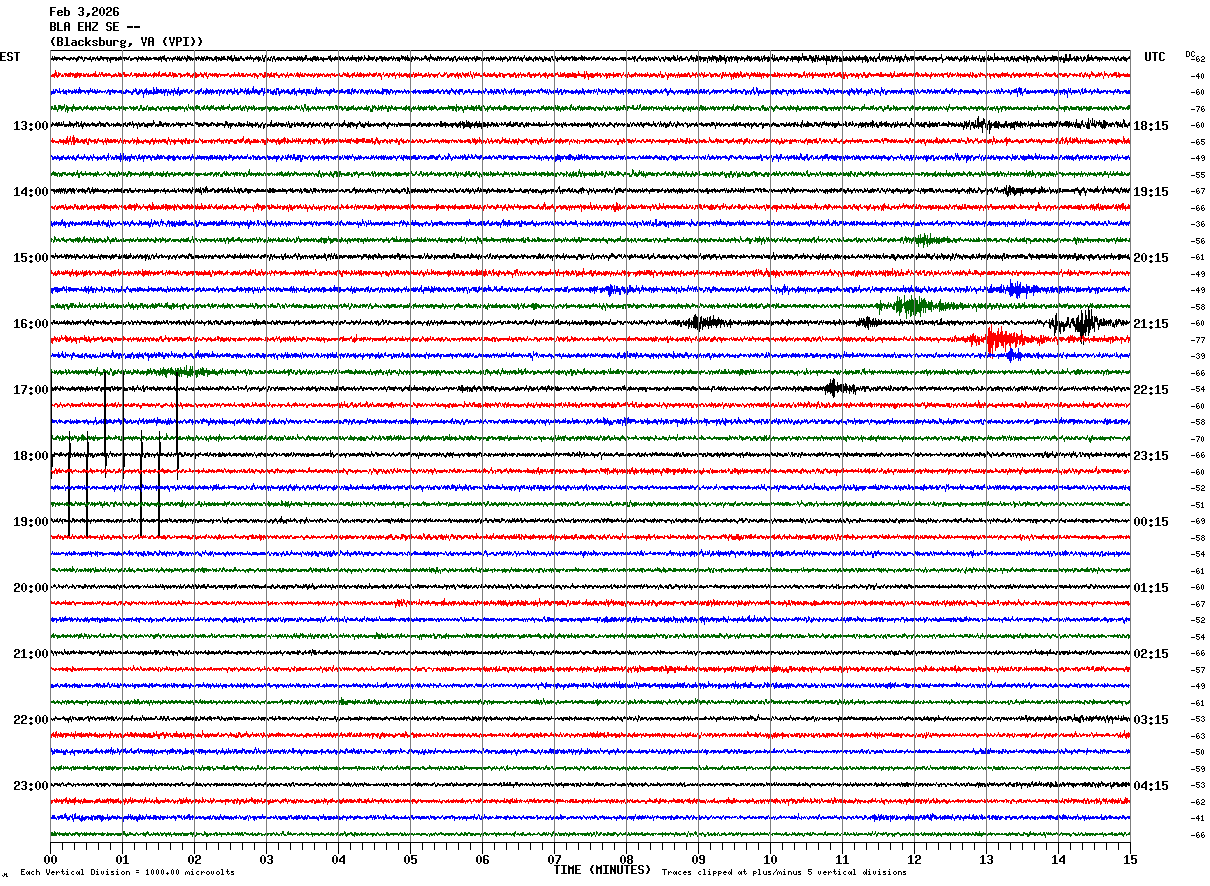This screenshot has height=886, width=1210.
Task: Click the DC value -39
Action: (1198, 356)
